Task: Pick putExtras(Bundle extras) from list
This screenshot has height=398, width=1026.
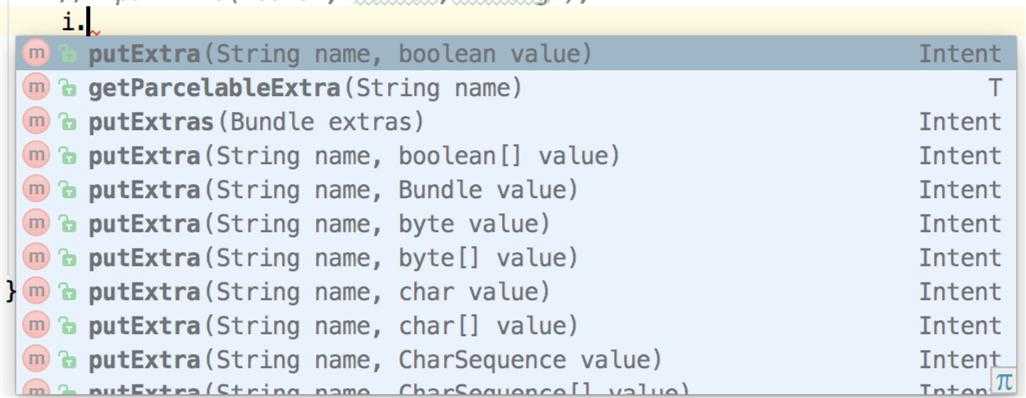Action: click(x=516, y=121)
